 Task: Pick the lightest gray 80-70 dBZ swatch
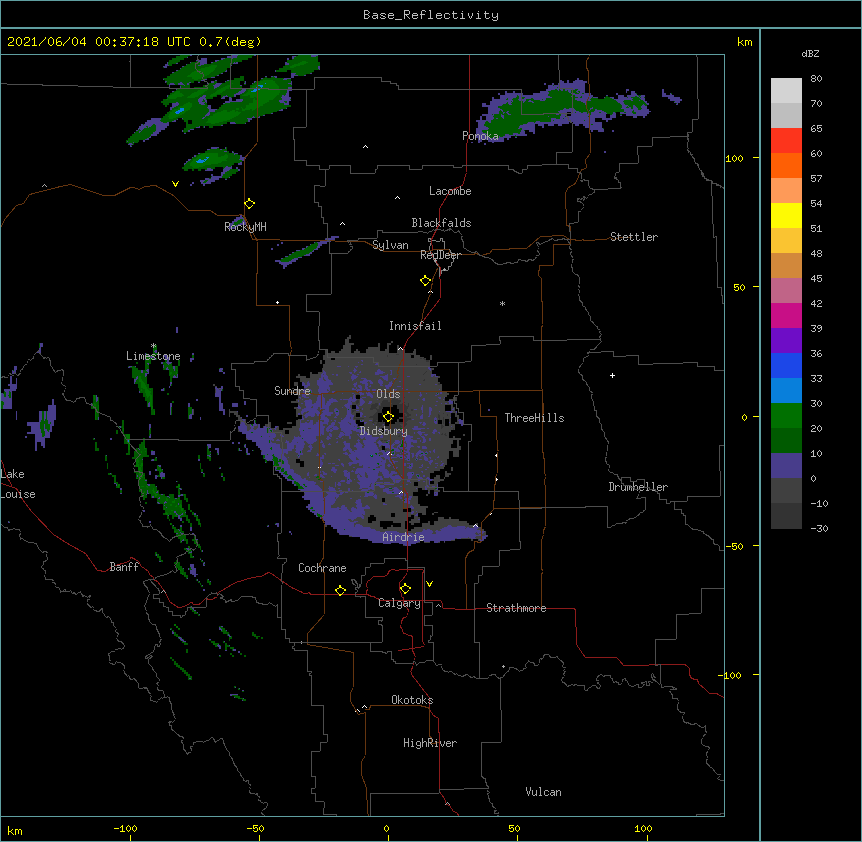pyautogui.click(x=786, y=91)
